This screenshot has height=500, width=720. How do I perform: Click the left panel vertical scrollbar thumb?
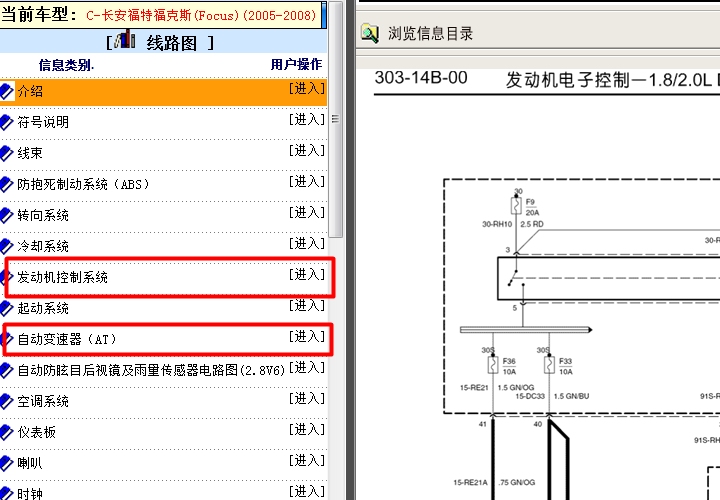(x=336, y=119)
